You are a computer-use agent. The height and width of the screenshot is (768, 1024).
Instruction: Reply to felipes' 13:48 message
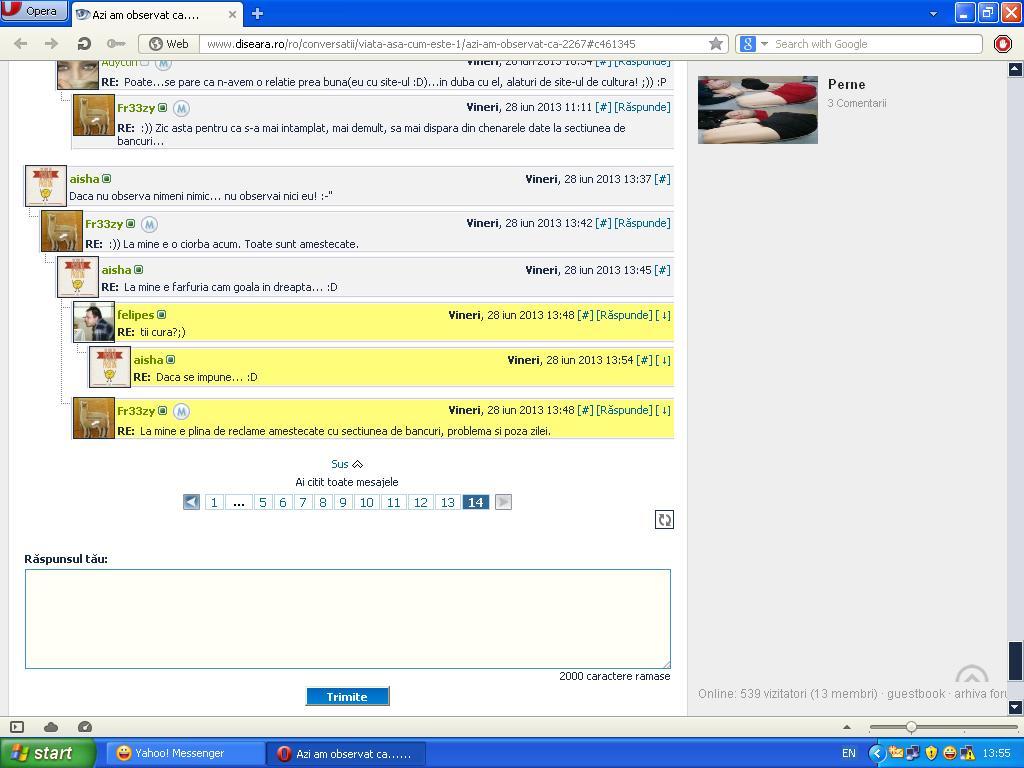(x=624, y=315)
